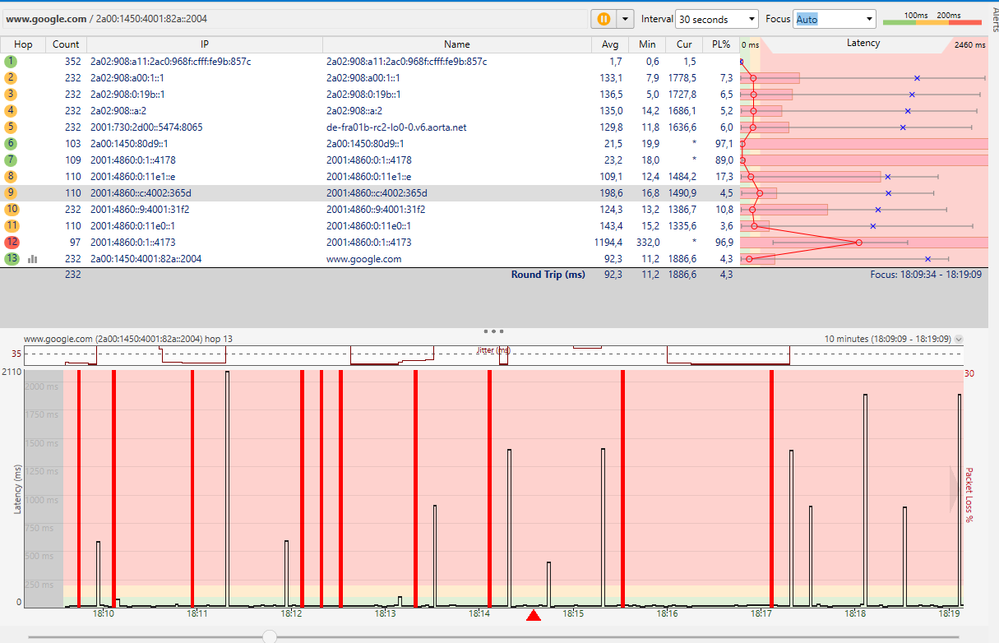This screenshot has width=999, height=643.
Task: Select hop 6 green circle icon
Action: [11, 143]
